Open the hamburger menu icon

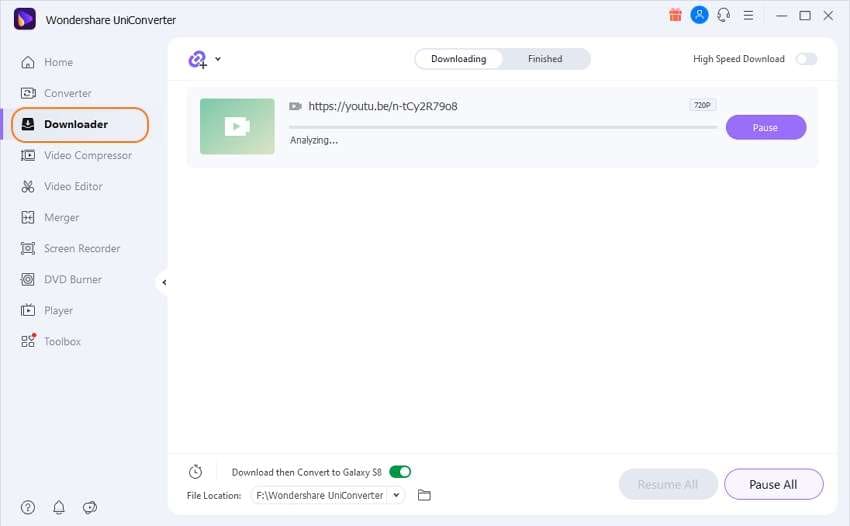pyautogui.click(x=748, y=16)
